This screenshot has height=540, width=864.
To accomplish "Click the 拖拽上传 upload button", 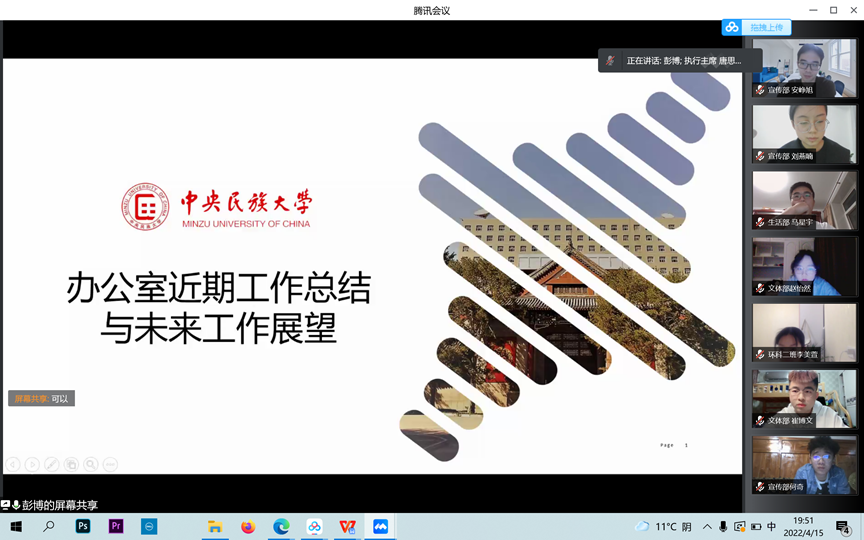I will click(757, 27).
